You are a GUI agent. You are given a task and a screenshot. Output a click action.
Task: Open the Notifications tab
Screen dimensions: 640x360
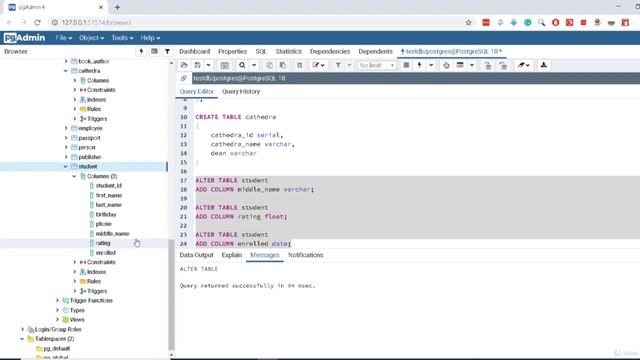(x=305, y=255)
